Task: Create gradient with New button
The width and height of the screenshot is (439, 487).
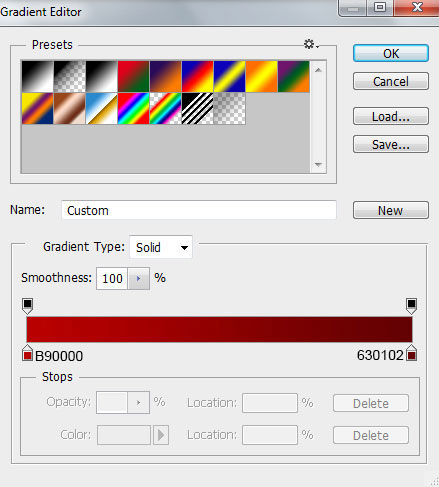Action: 391,210
